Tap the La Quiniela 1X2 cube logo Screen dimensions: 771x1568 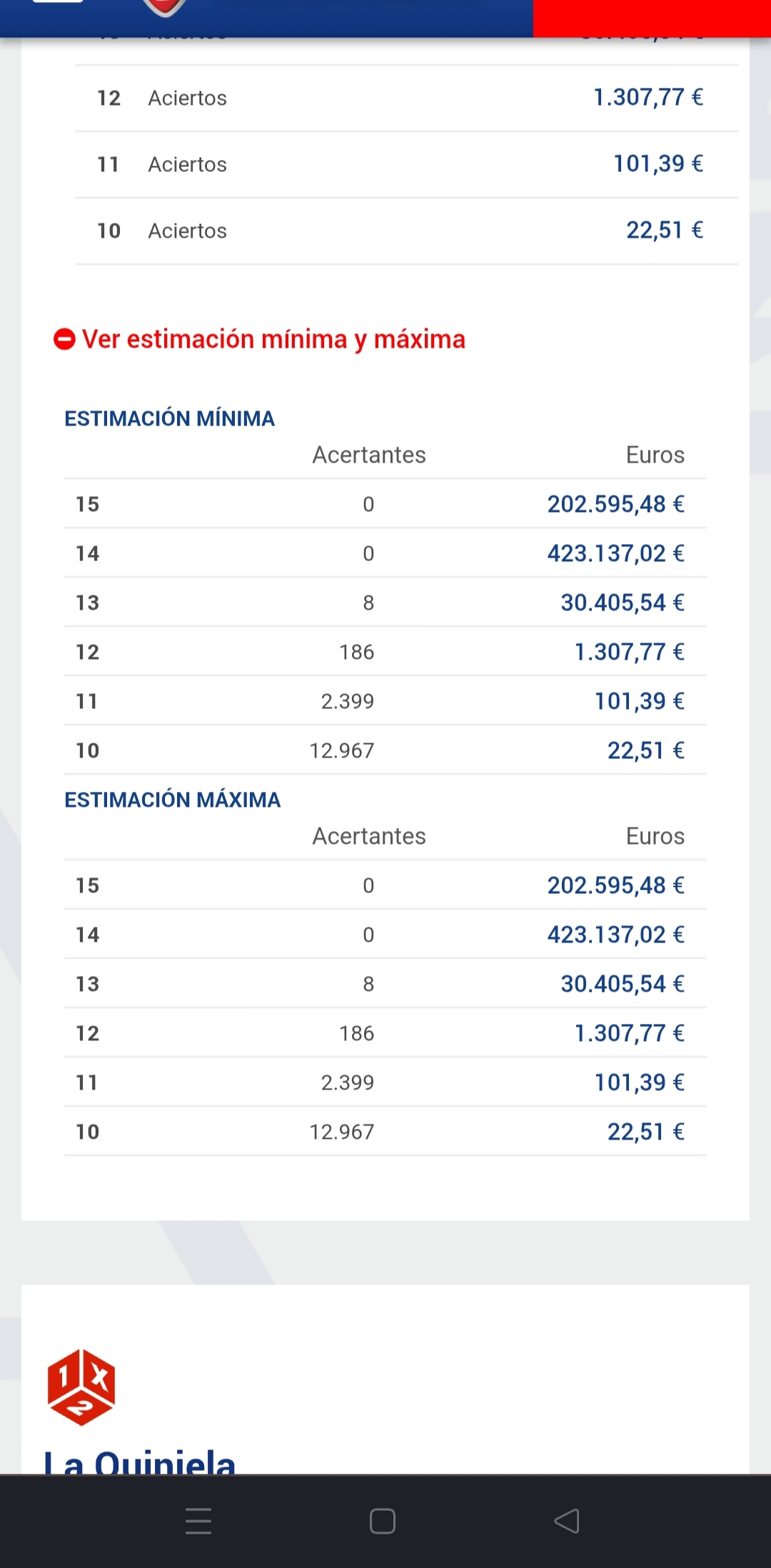[81, 1387]
